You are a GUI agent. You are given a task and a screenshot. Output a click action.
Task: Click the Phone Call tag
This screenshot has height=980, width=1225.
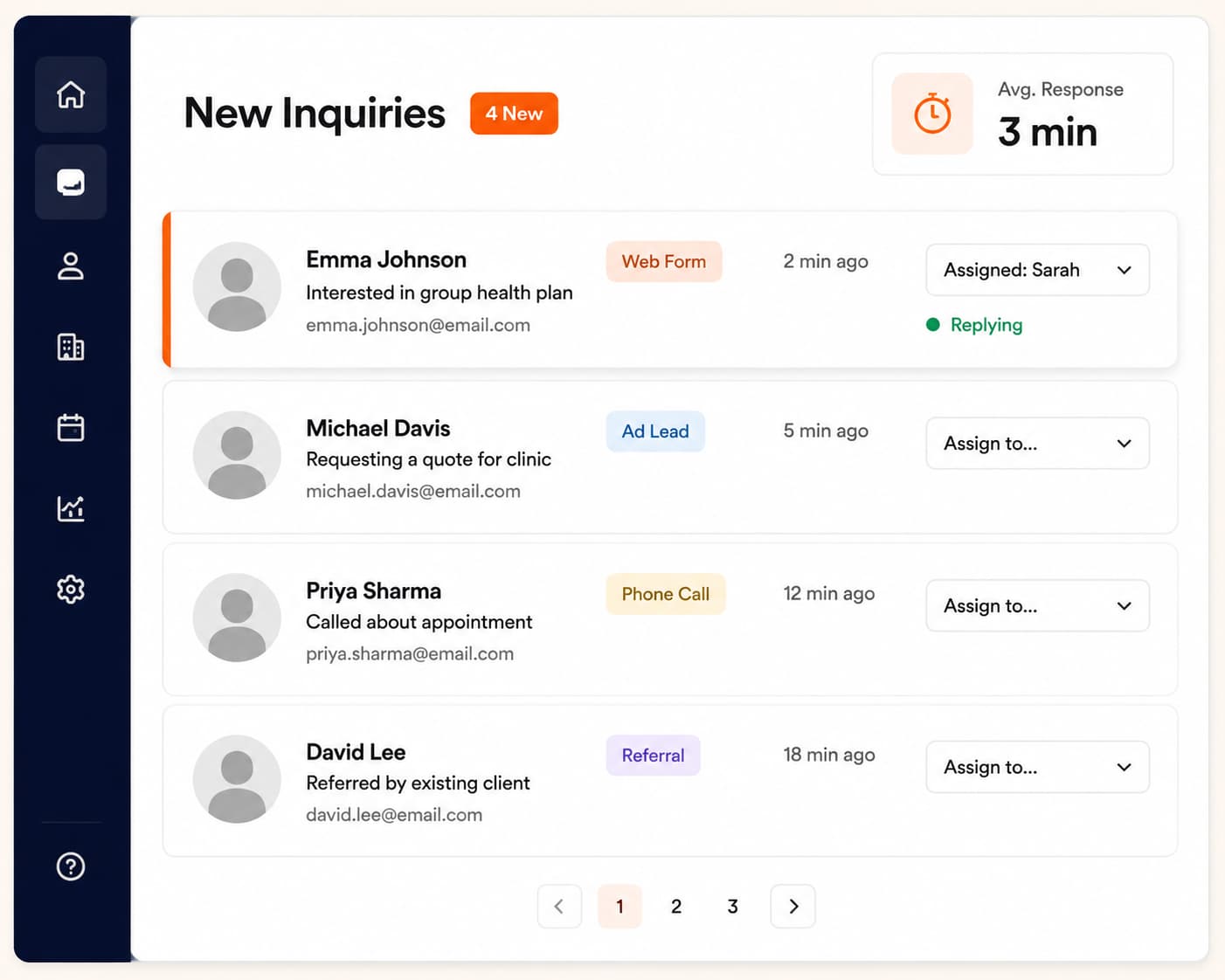tap(666, 594)
